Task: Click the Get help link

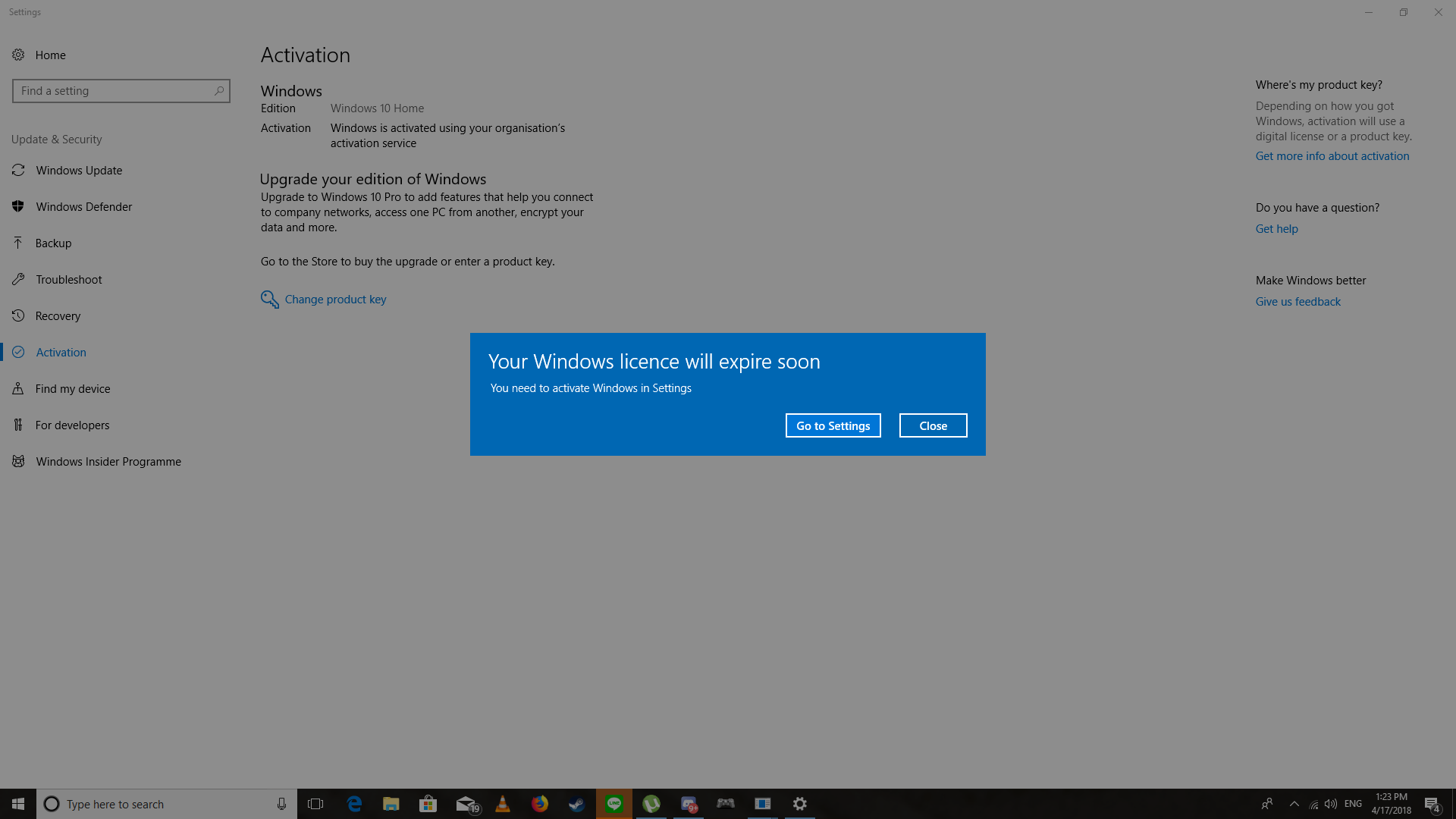Action: 1276,228
